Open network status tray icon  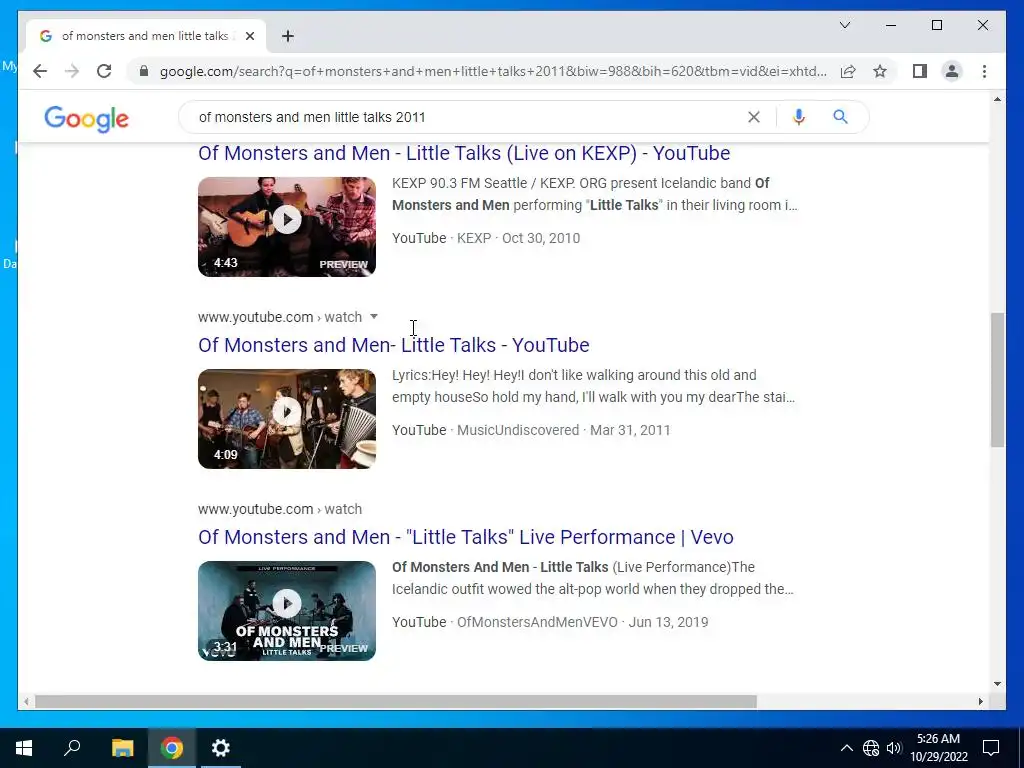click(871, 748)
